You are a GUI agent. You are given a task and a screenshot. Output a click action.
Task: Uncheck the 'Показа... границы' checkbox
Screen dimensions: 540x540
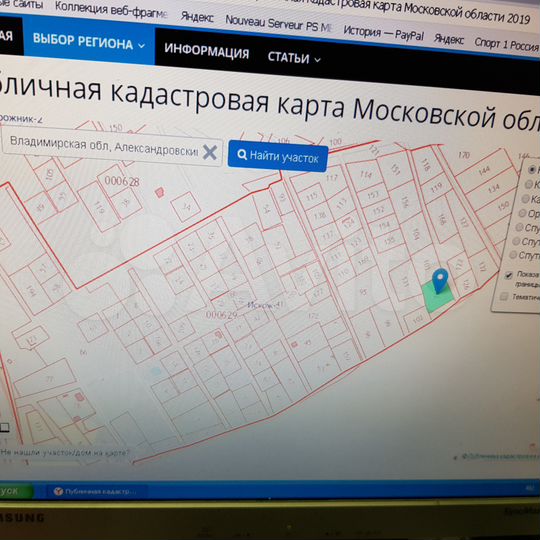click(508, 275)
